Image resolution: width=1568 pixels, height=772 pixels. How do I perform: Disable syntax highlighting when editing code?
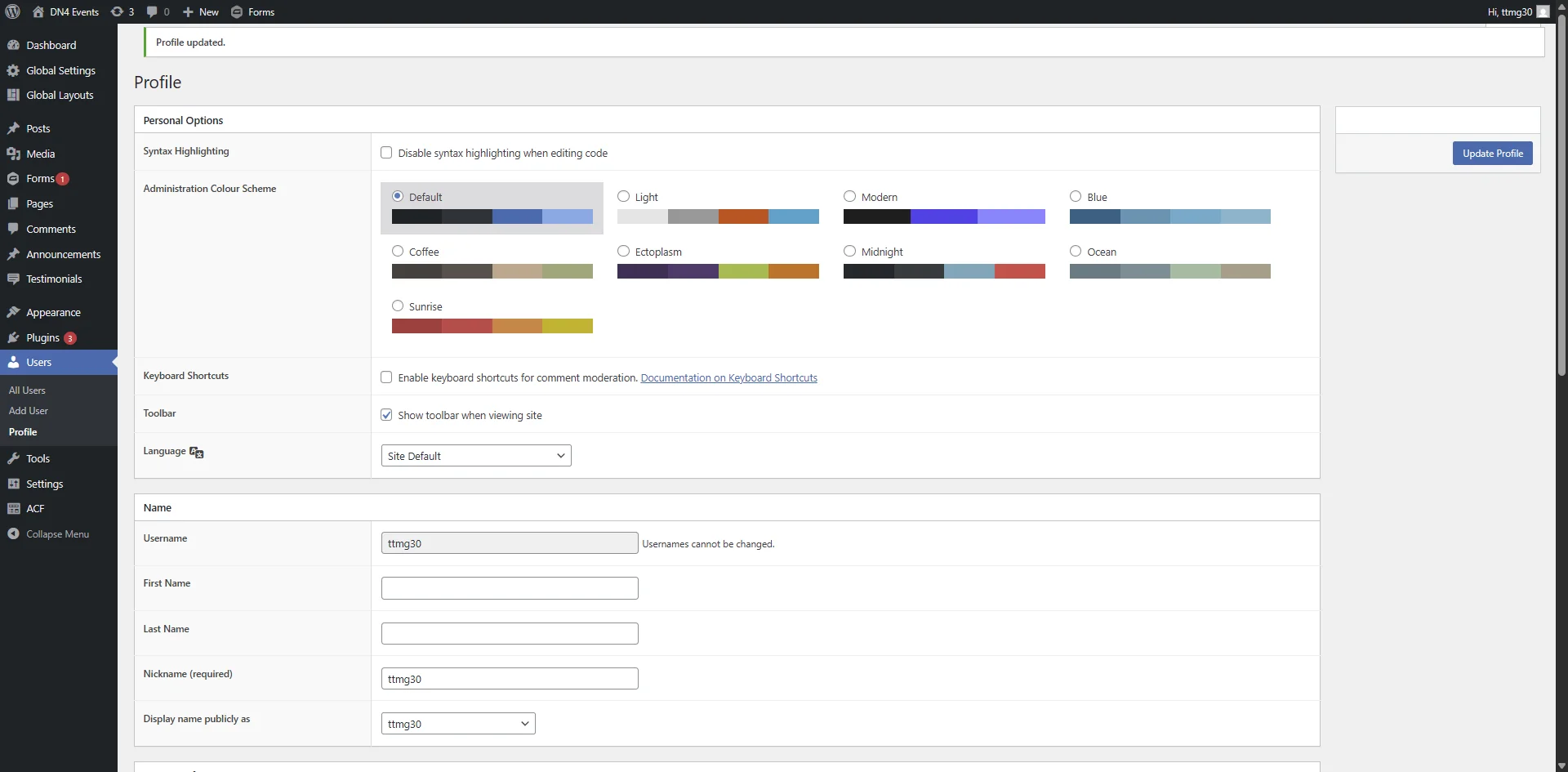[387, 152]
